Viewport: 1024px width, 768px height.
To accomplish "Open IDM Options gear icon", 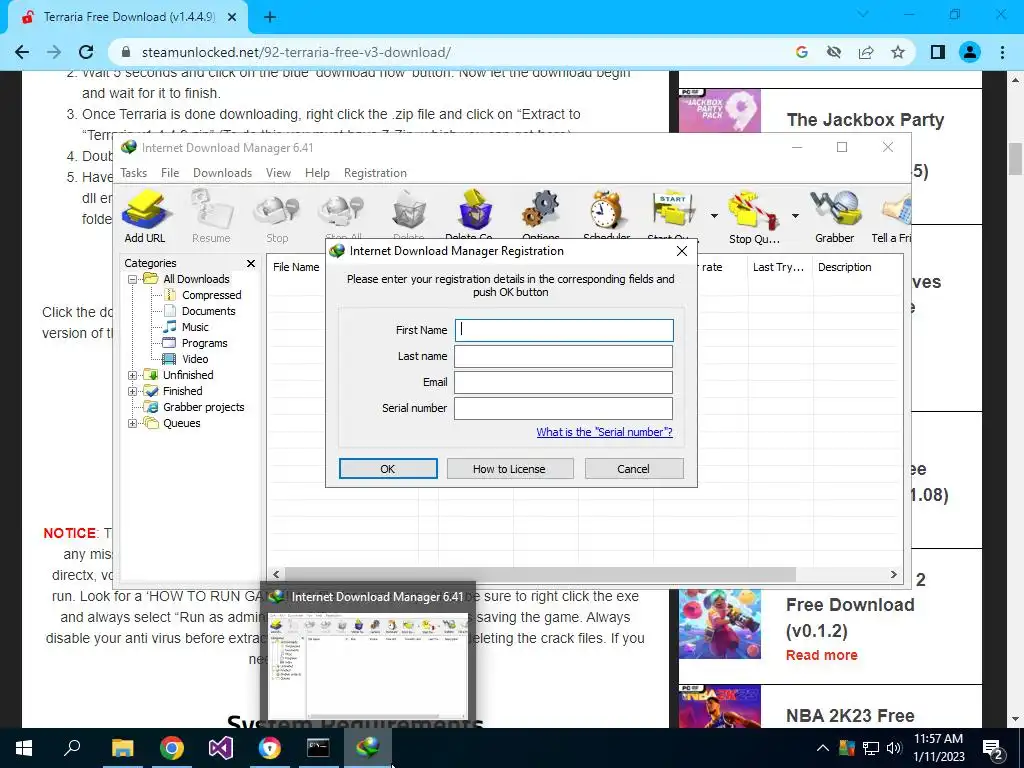I will pos(541,215).
